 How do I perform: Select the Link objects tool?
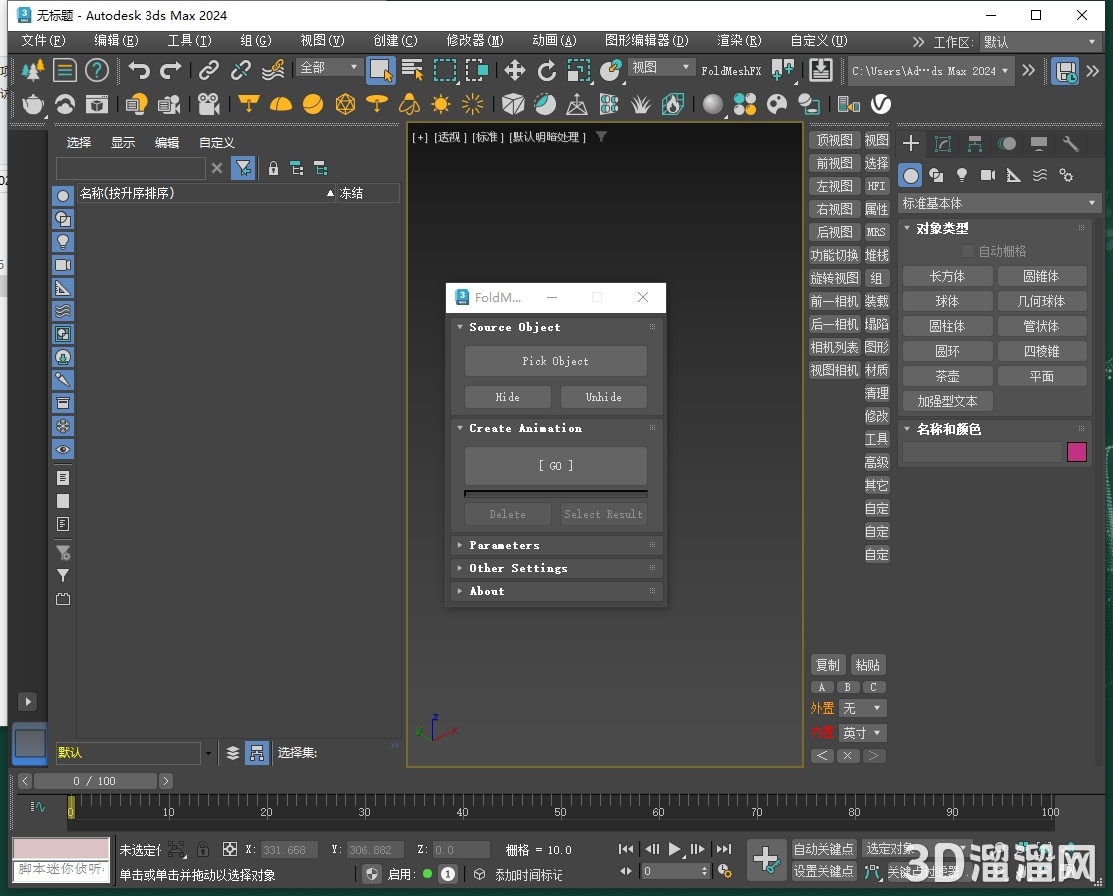pos(209,70)
